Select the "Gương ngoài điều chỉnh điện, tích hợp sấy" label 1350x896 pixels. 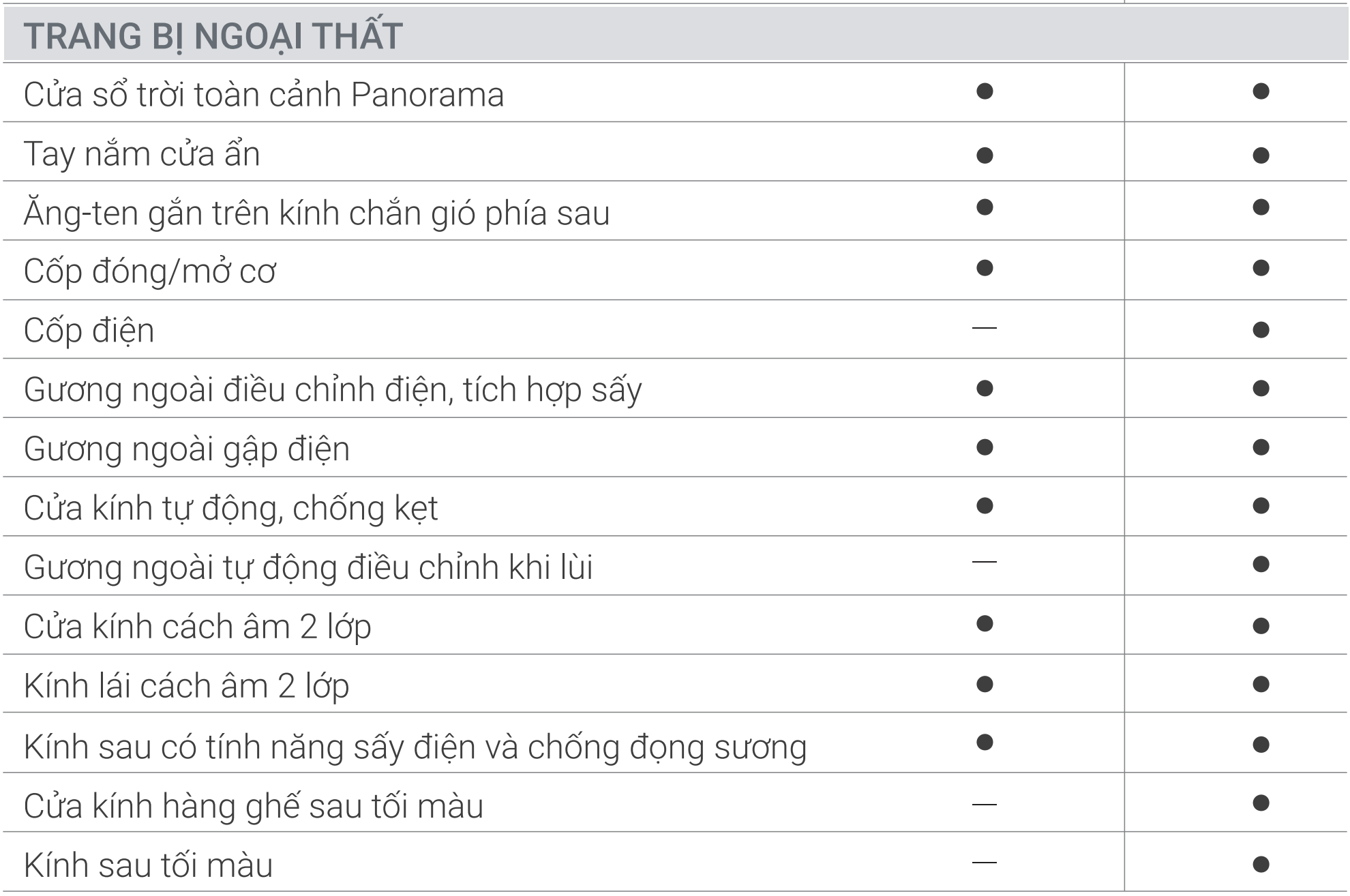click(x=333, y=391)
